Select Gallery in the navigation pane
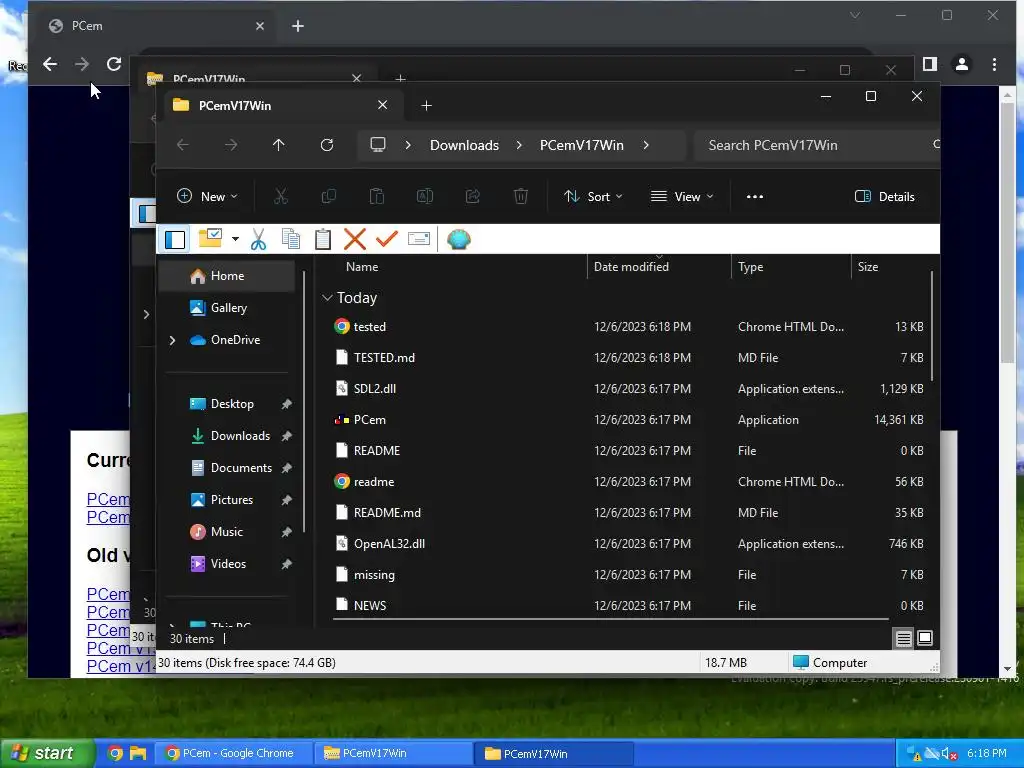 point(227,308)
